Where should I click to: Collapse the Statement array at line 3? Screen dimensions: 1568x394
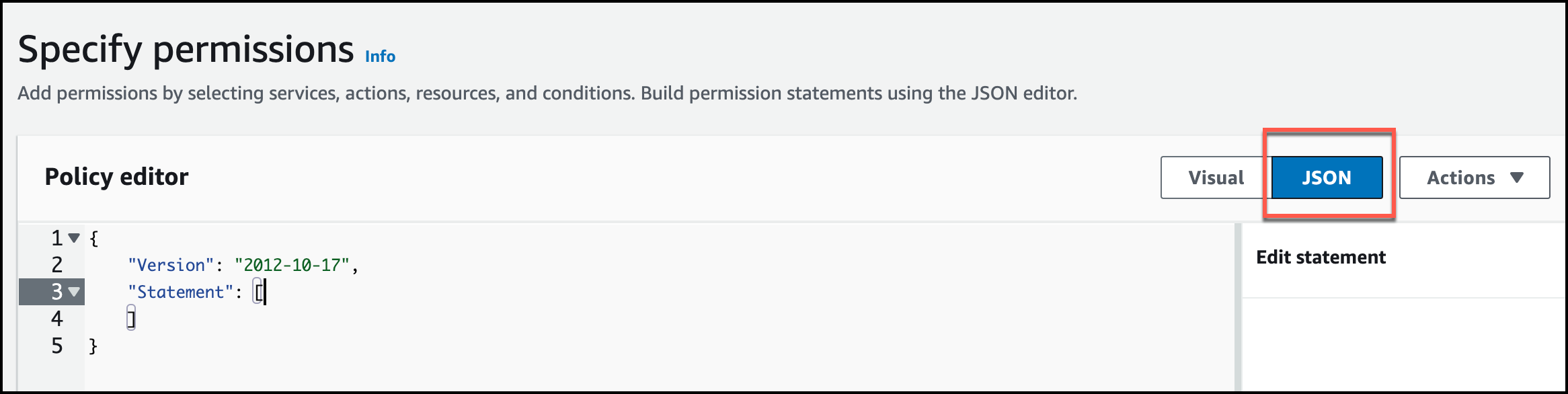point(75,292)
